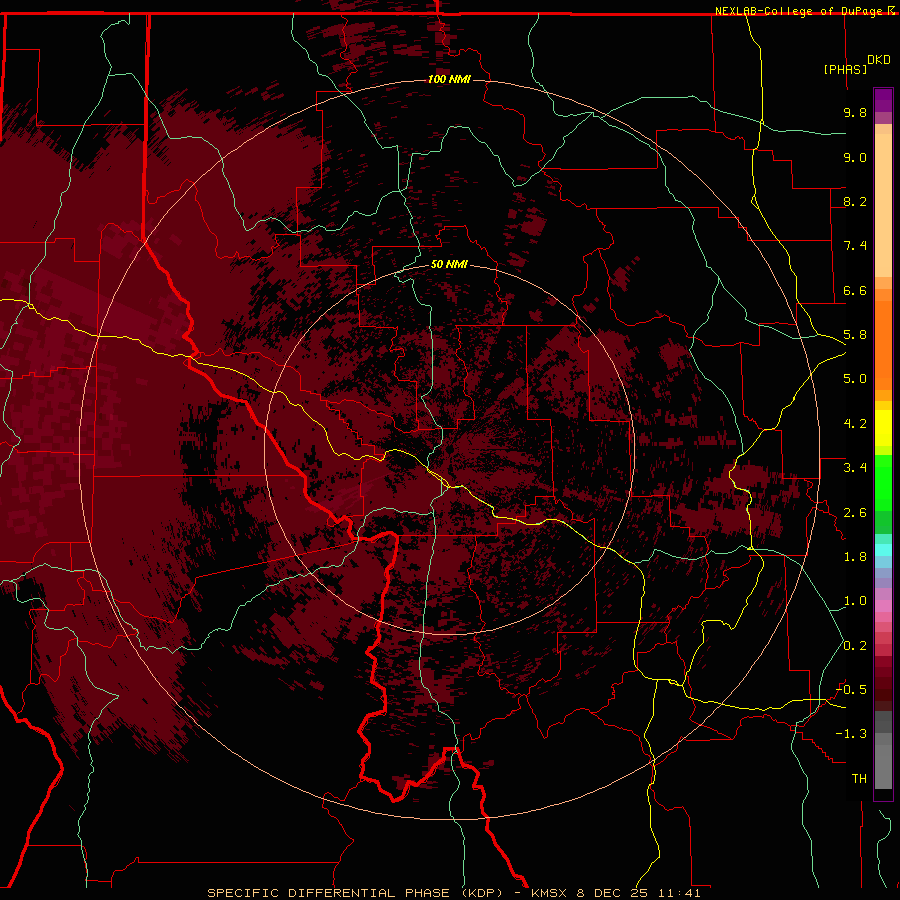Click the 9.8 value on the color scale
Image resolution: width=900 pixels, height=900 pixels.
tap(855, 112)
